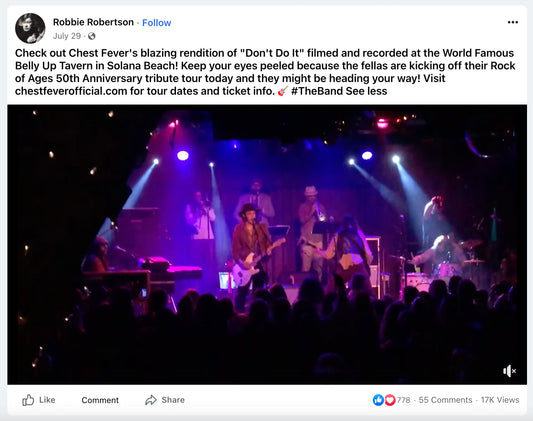The height and width of the screenshot is (421, 533).
Task: Visit the chestfeverofficial.com link
Action: point(71,91)
